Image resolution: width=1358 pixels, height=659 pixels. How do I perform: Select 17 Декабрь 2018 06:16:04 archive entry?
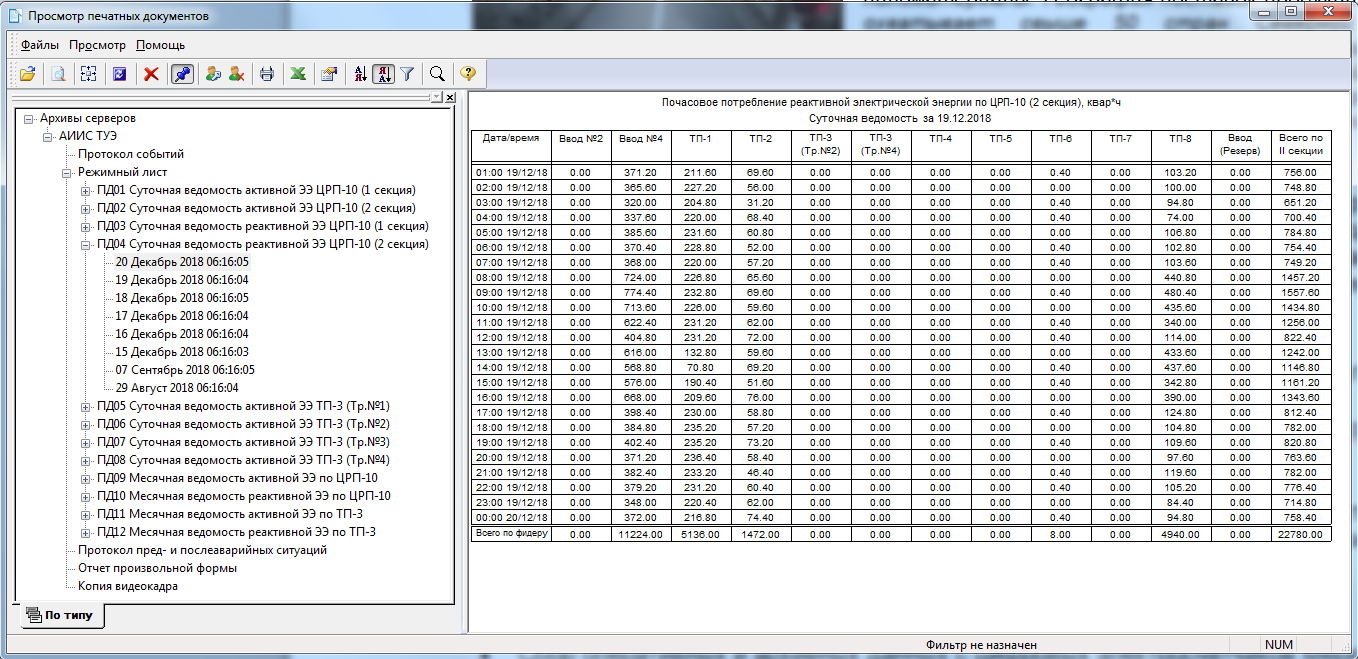[x=182, y=316]
